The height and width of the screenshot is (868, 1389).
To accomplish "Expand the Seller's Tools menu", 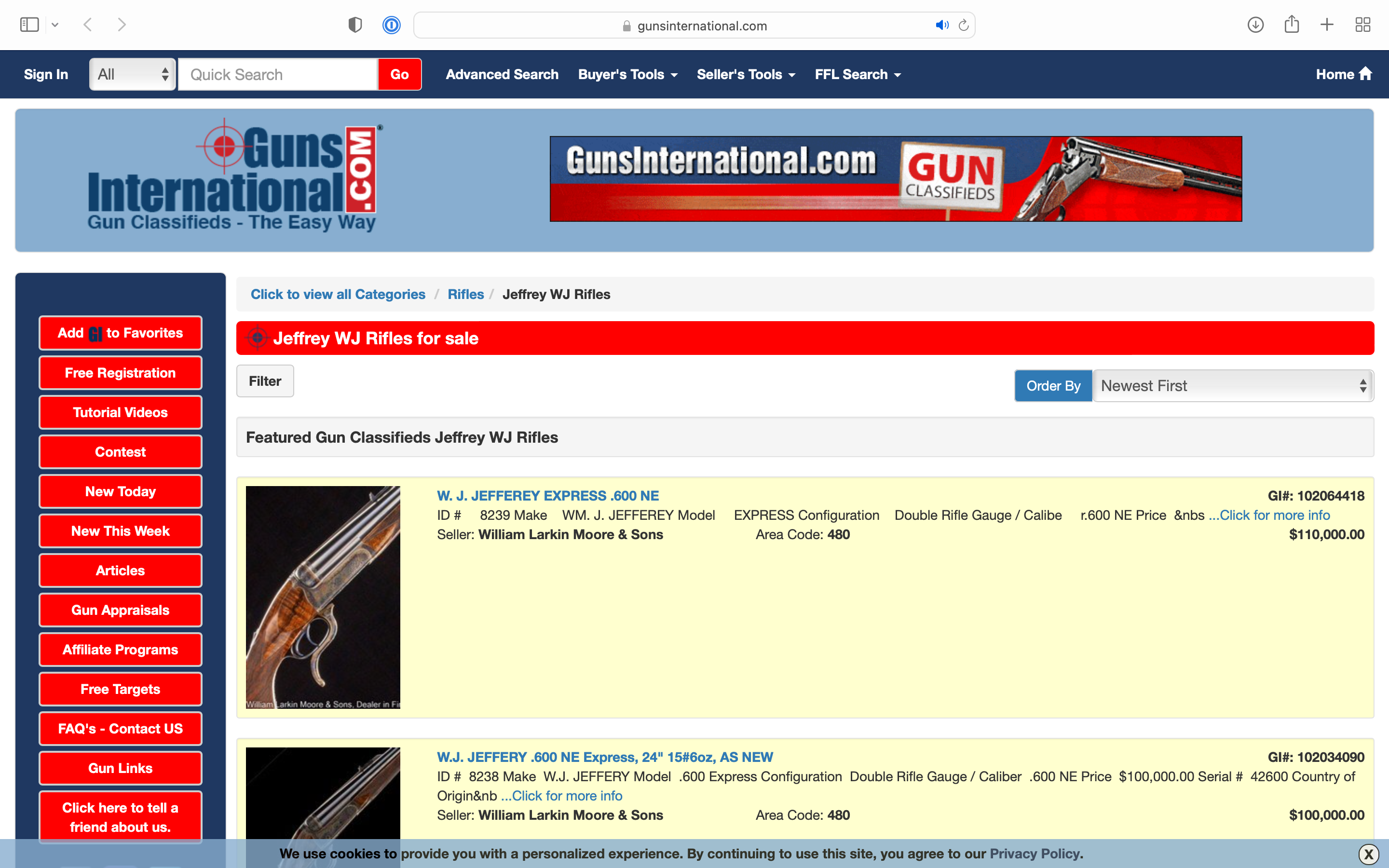I will [x=746, y=74].
